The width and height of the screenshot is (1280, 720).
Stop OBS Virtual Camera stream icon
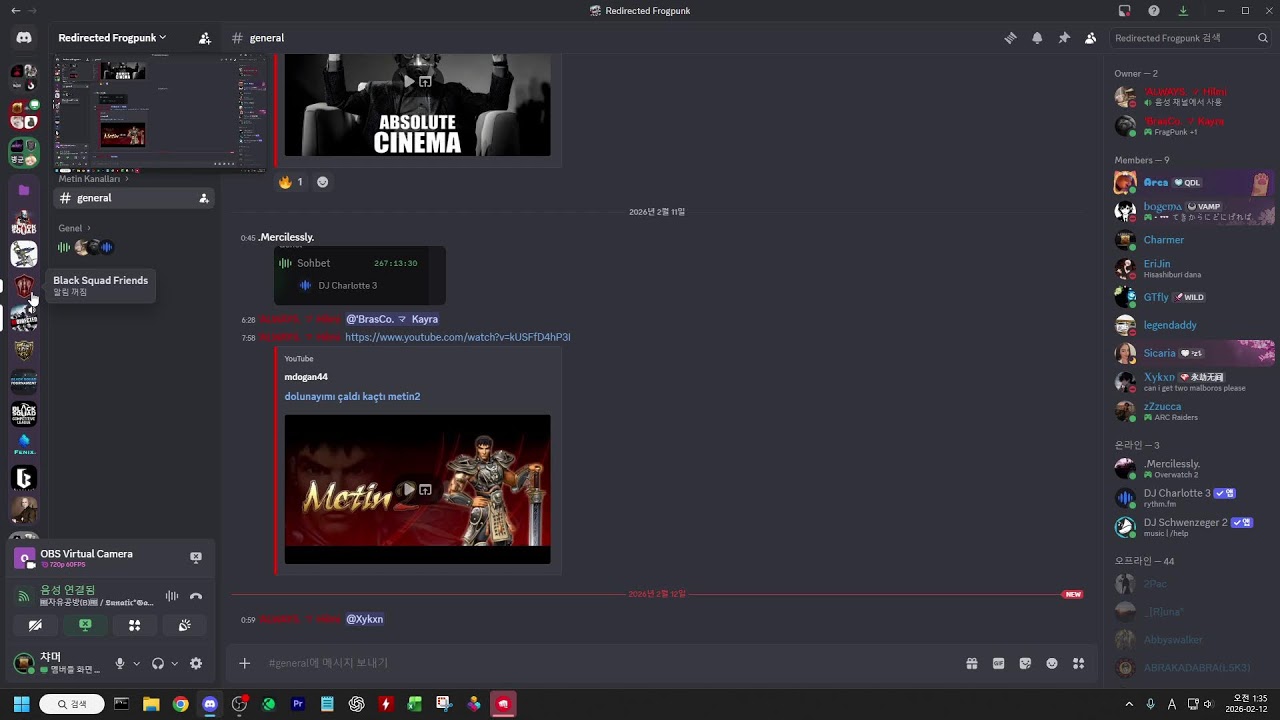click(196, 557)
